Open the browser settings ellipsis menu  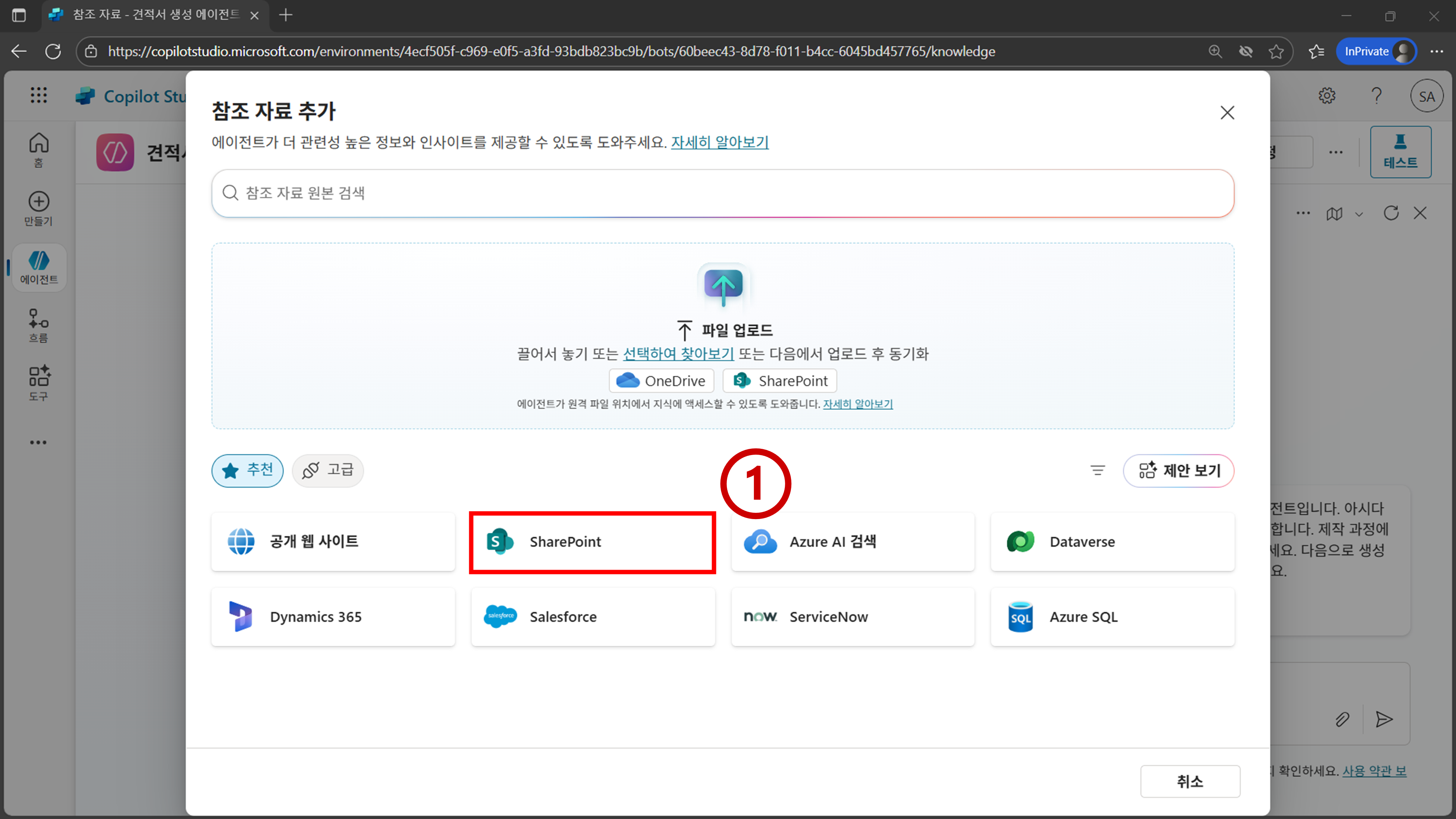1436,51
